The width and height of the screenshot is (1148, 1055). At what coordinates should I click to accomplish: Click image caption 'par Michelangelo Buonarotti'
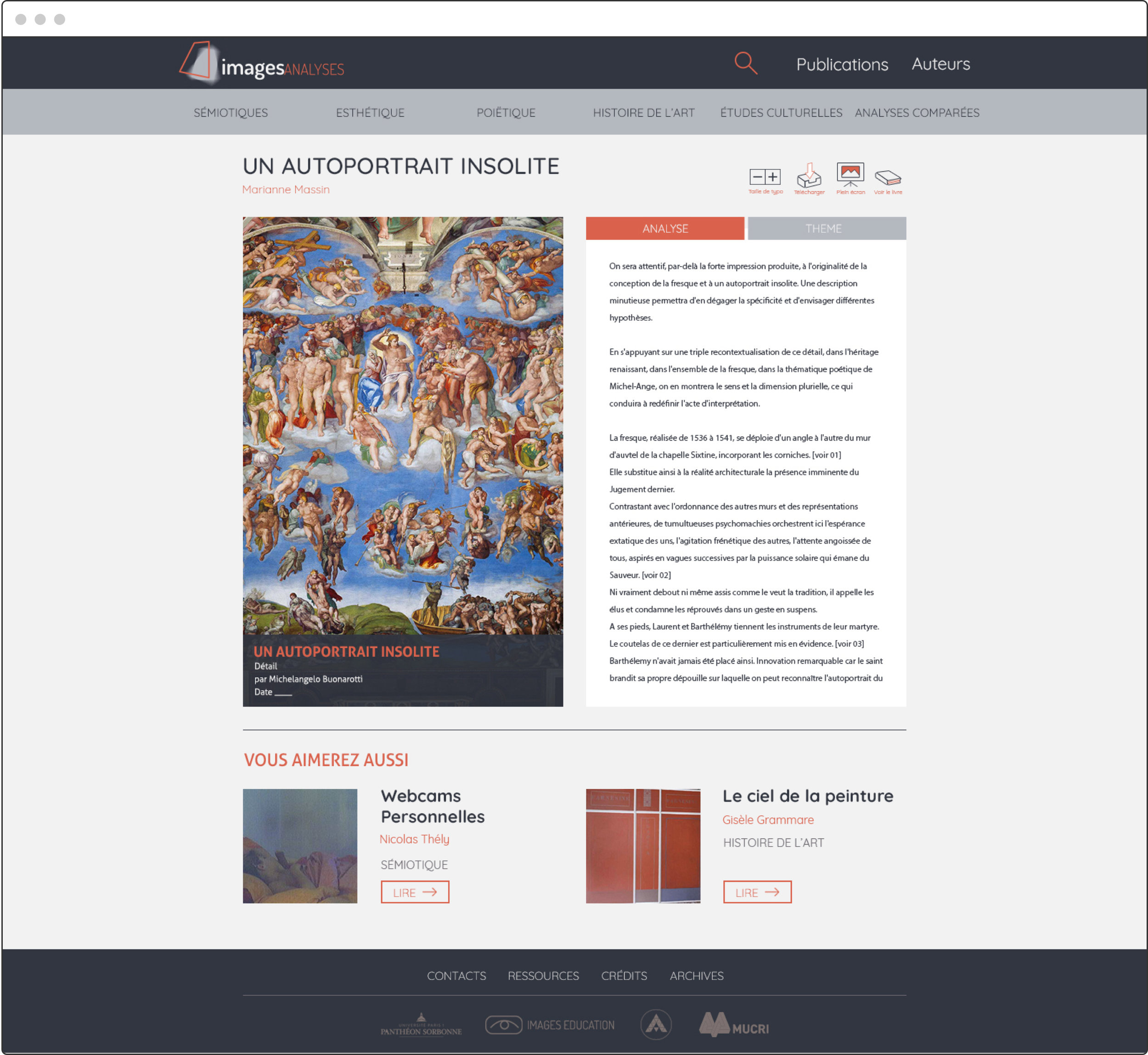click(309, 679)
